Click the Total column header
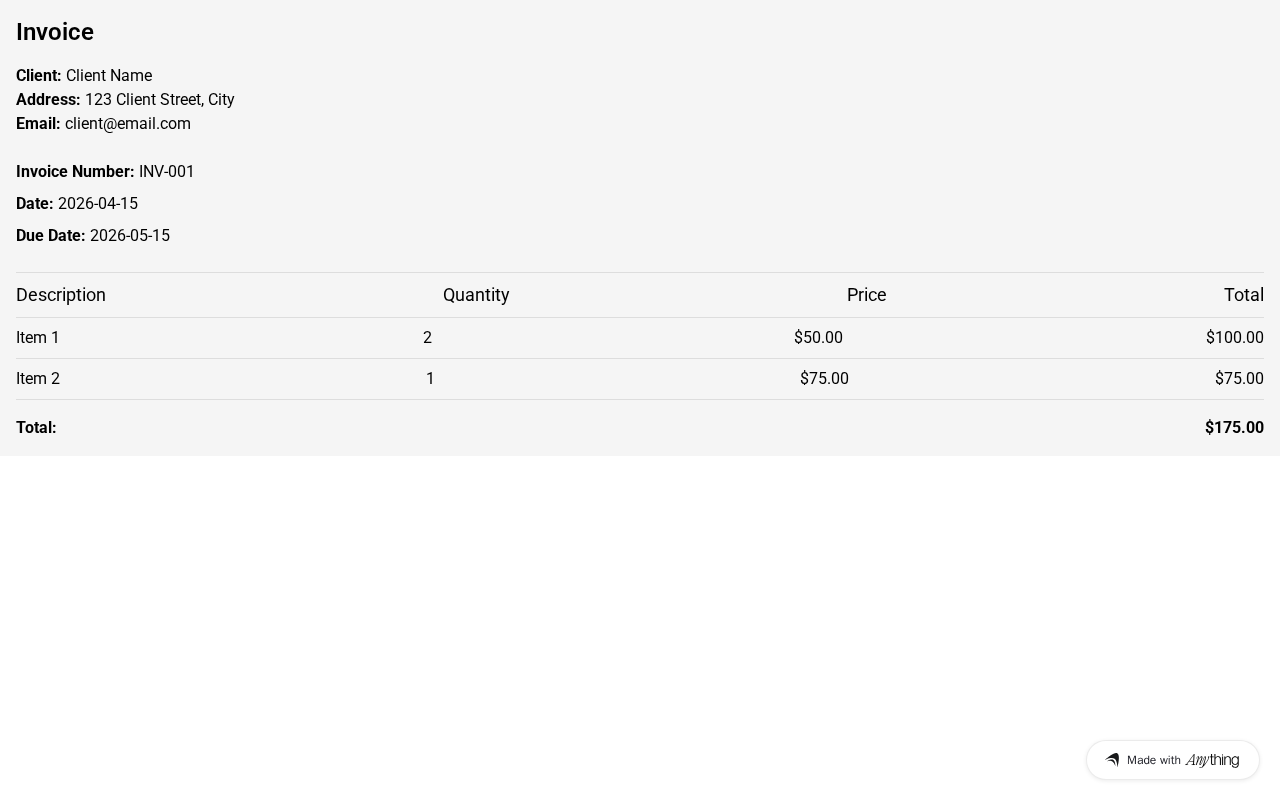Viewport: 1280px width, 800px height. pos(1243,295)
